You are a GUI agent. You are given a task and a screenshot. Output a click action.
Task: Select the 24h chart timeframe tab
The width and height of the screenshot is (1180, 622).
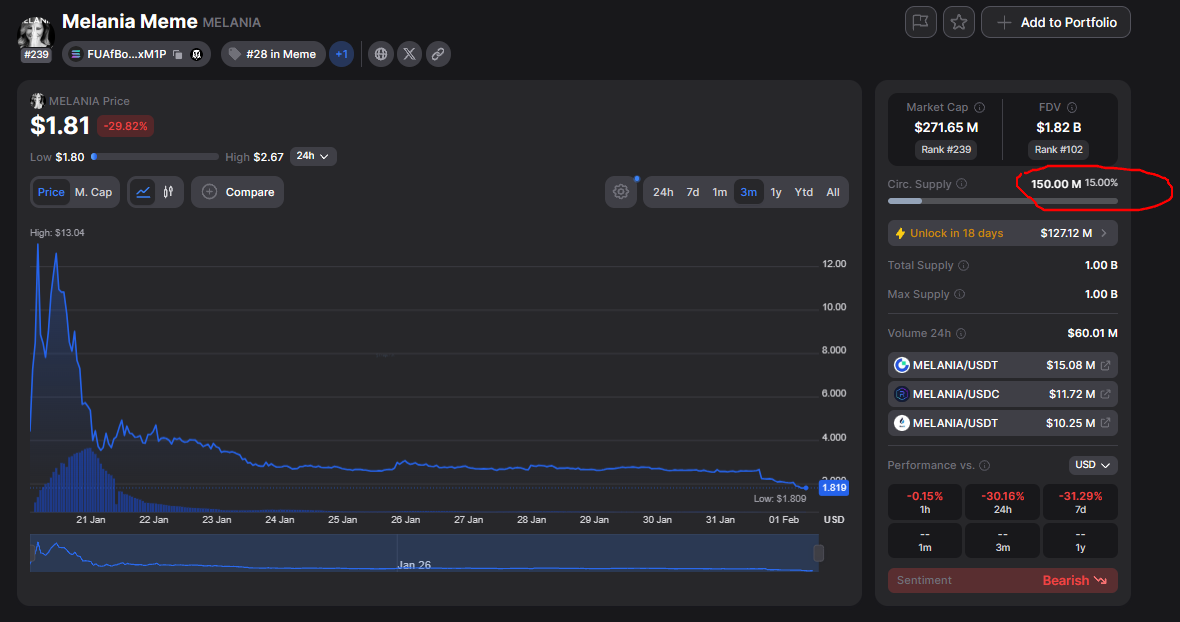[x=663, y=193]
